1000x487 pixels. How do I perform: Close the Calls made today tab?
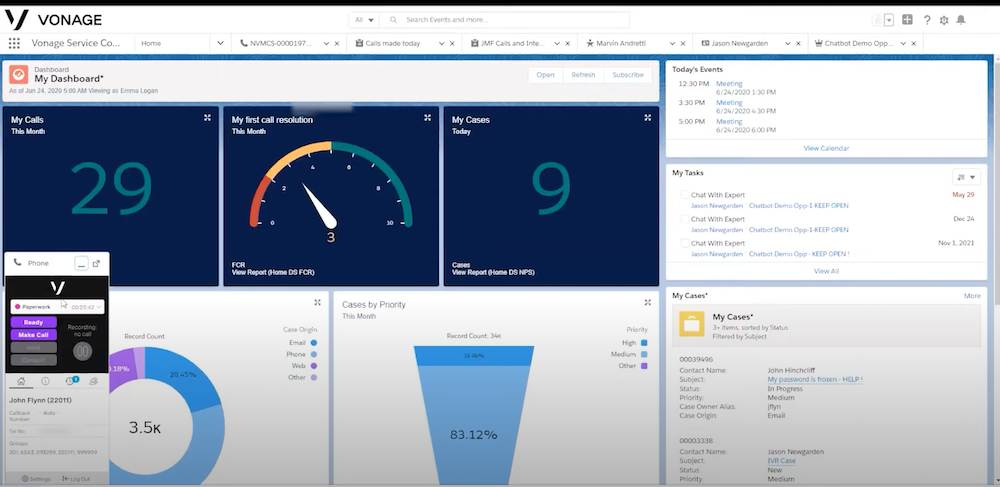pos(452,43)
